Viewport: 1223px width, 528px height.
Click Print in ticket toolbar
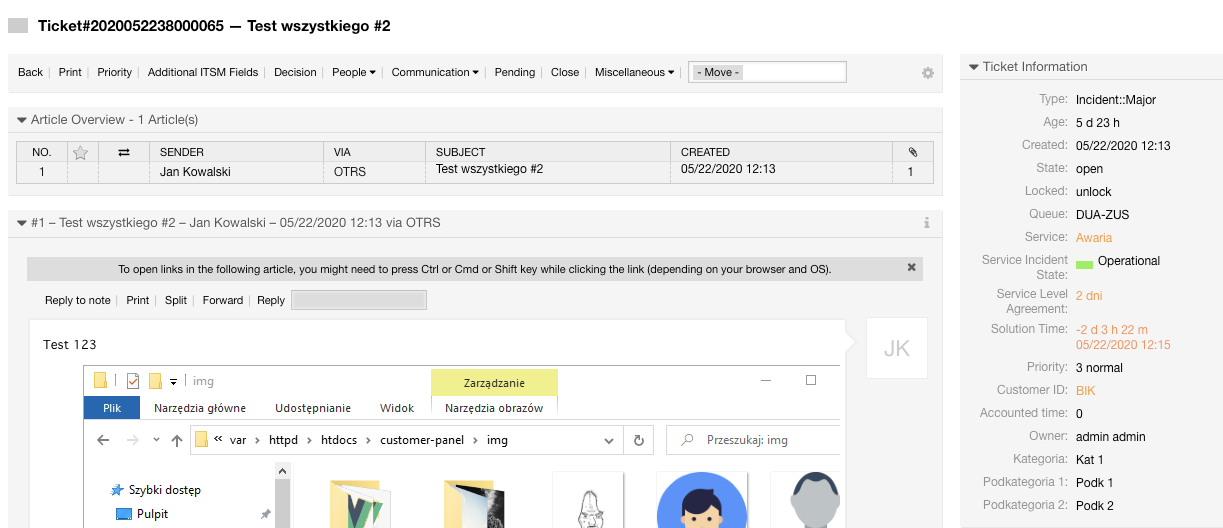coord(70,72)
